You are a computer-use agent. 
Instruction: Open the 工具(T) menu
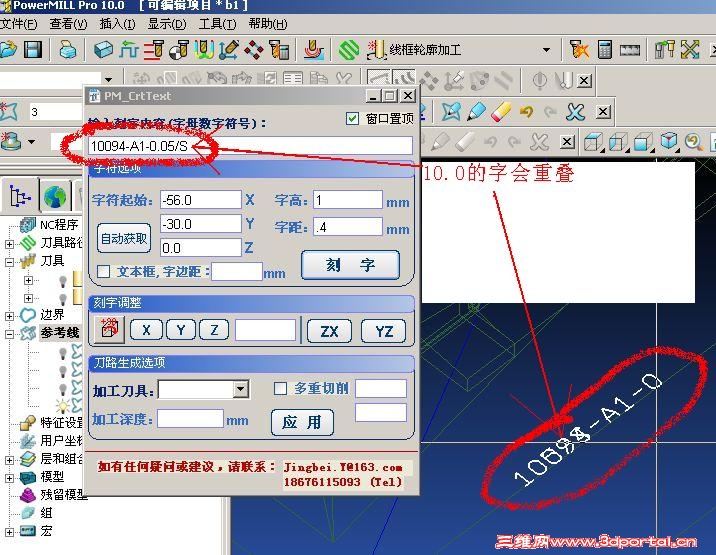217,24
